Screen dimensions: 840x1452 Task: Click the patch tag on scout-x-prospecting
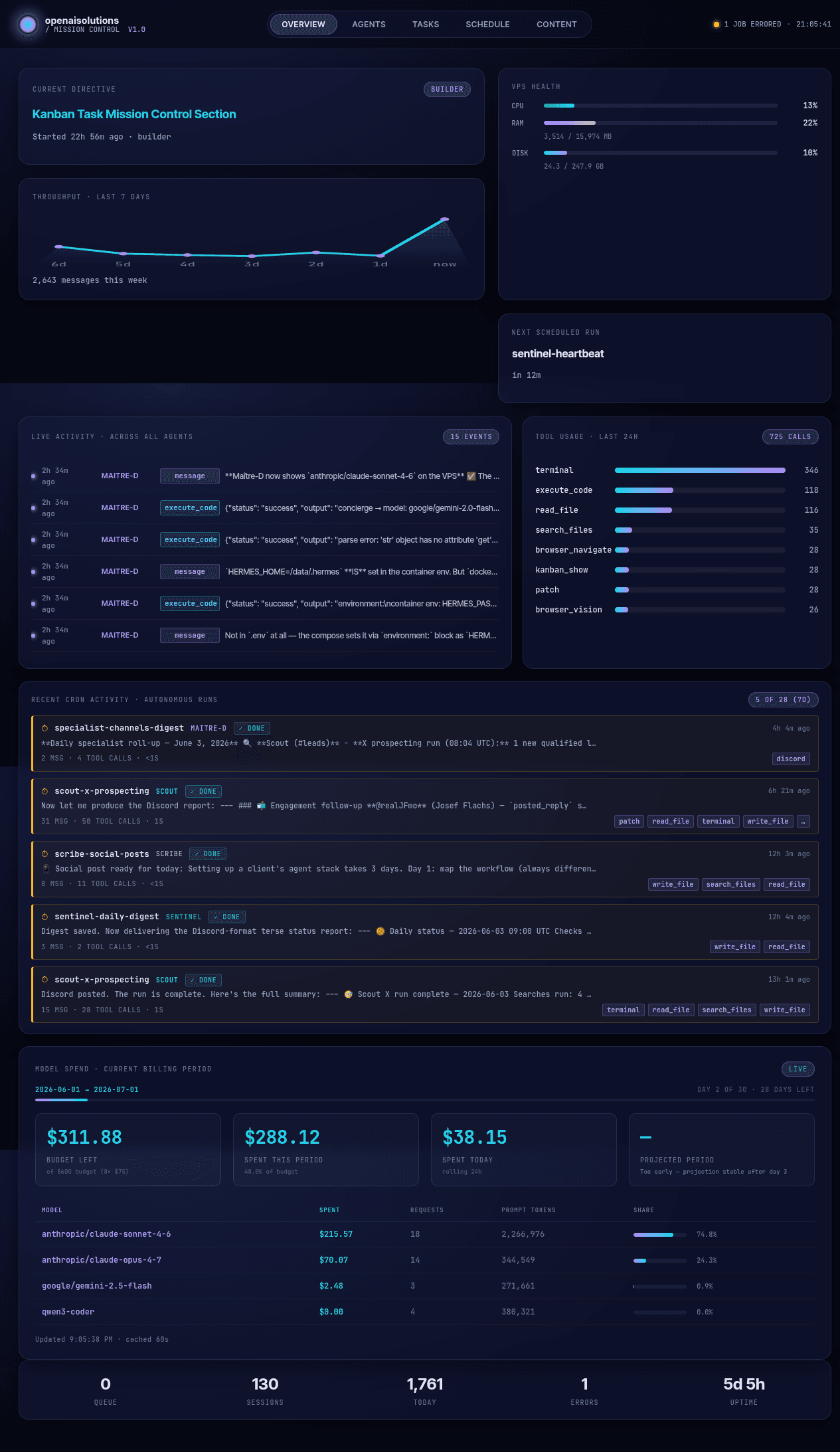(629, 822)
